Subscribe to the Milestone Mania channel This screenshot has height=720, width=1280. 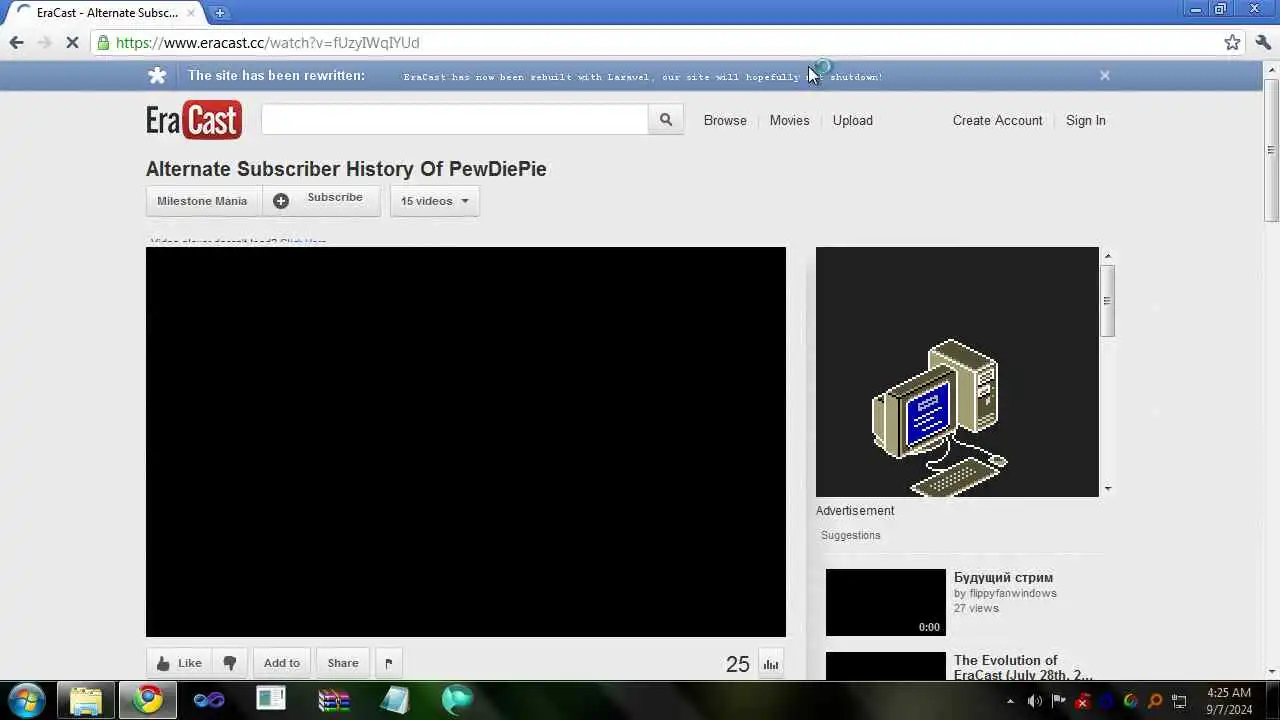[321, 200]
